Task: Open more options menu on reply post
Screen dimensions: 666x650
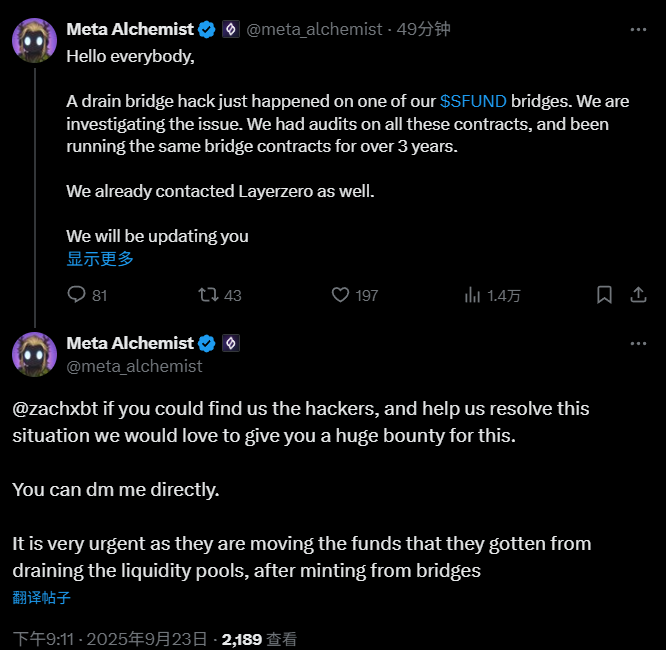Action: click(638, 344)
